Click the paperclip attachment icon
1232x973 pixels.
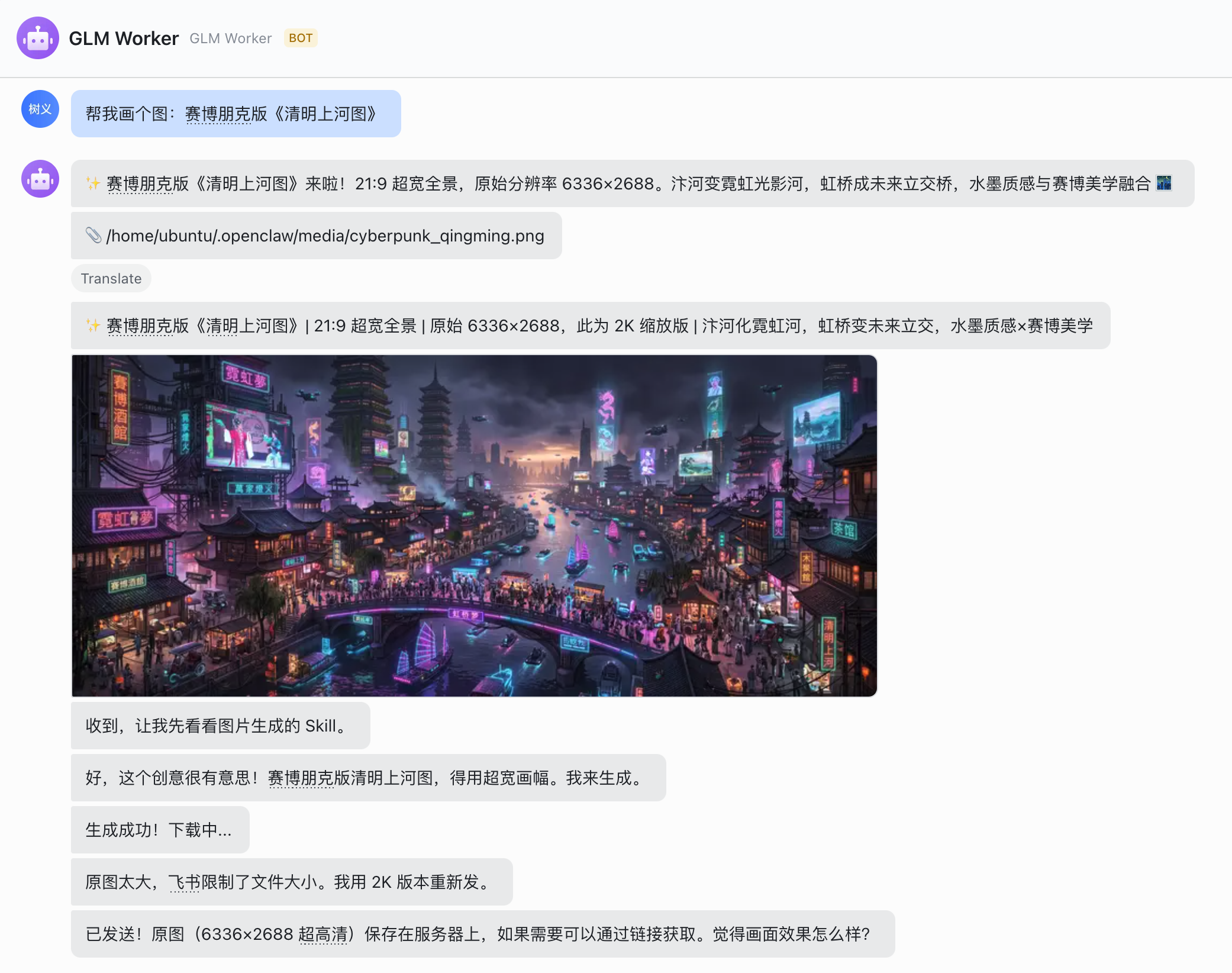pyautogui.click(x=93, y=236)
